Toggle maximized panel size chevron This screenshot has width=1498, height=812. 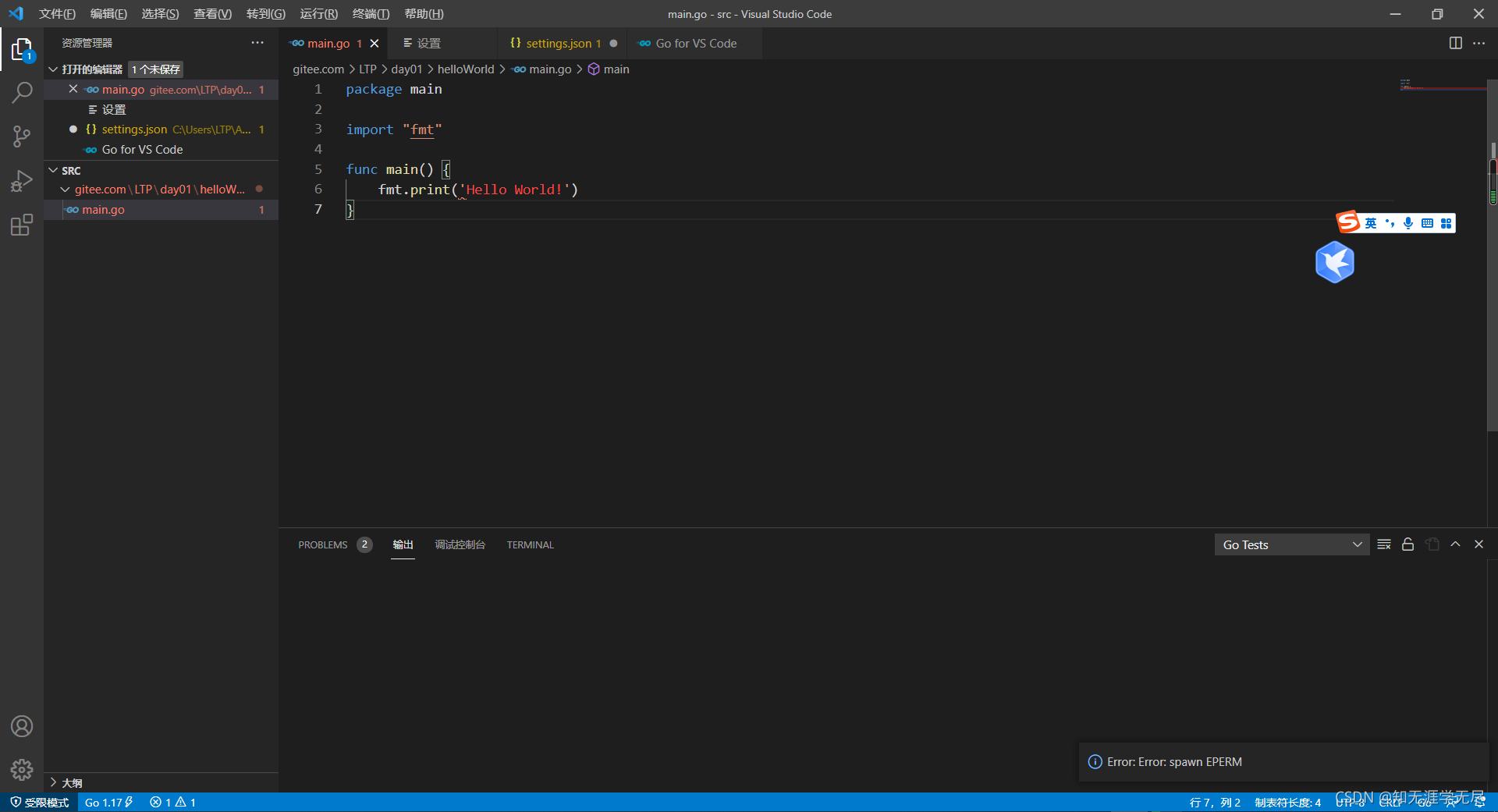point(1455,544)
